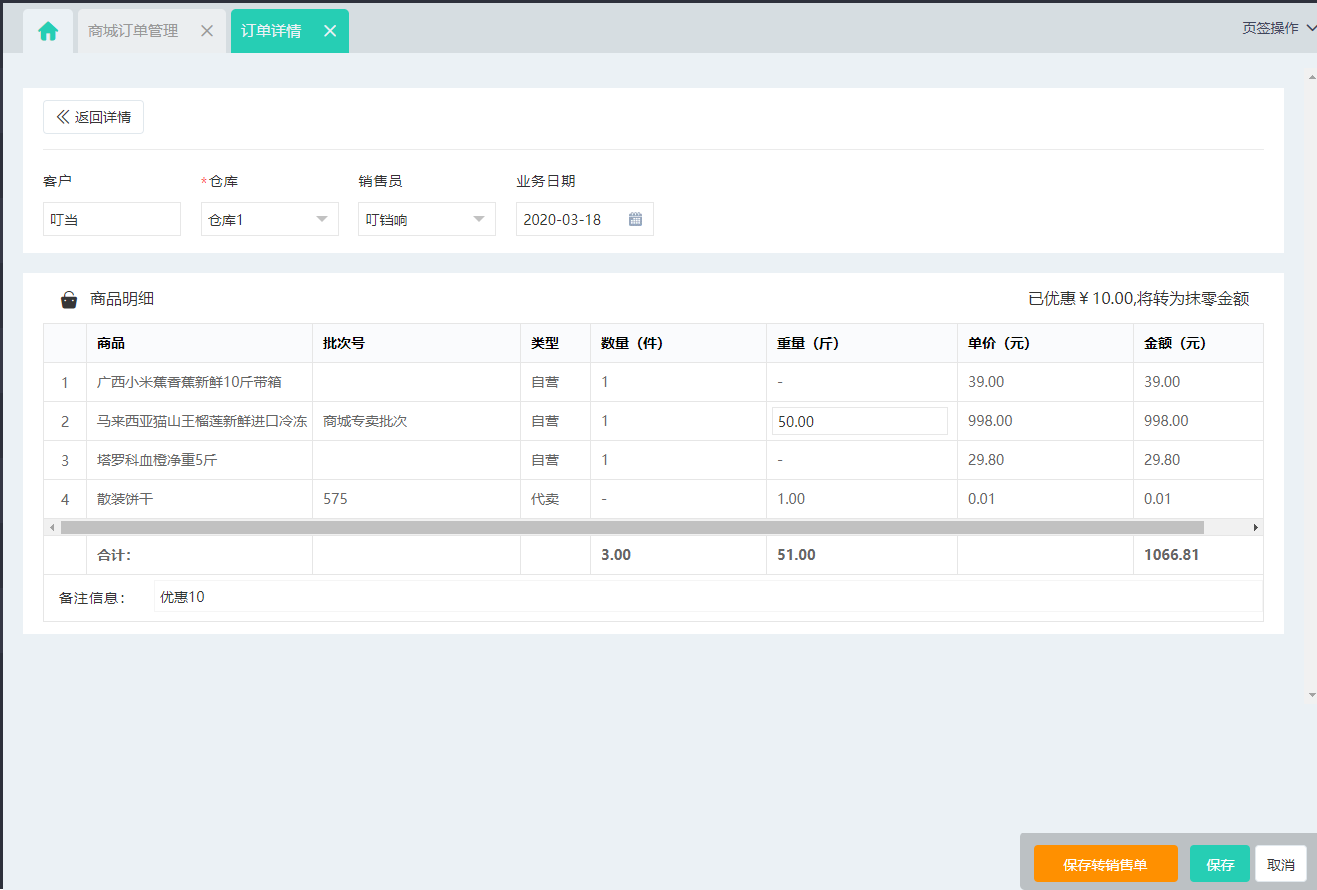Click the weight input showing 50.00
The height and width of the screenshot is (890, 1317).
pos(860,421)
